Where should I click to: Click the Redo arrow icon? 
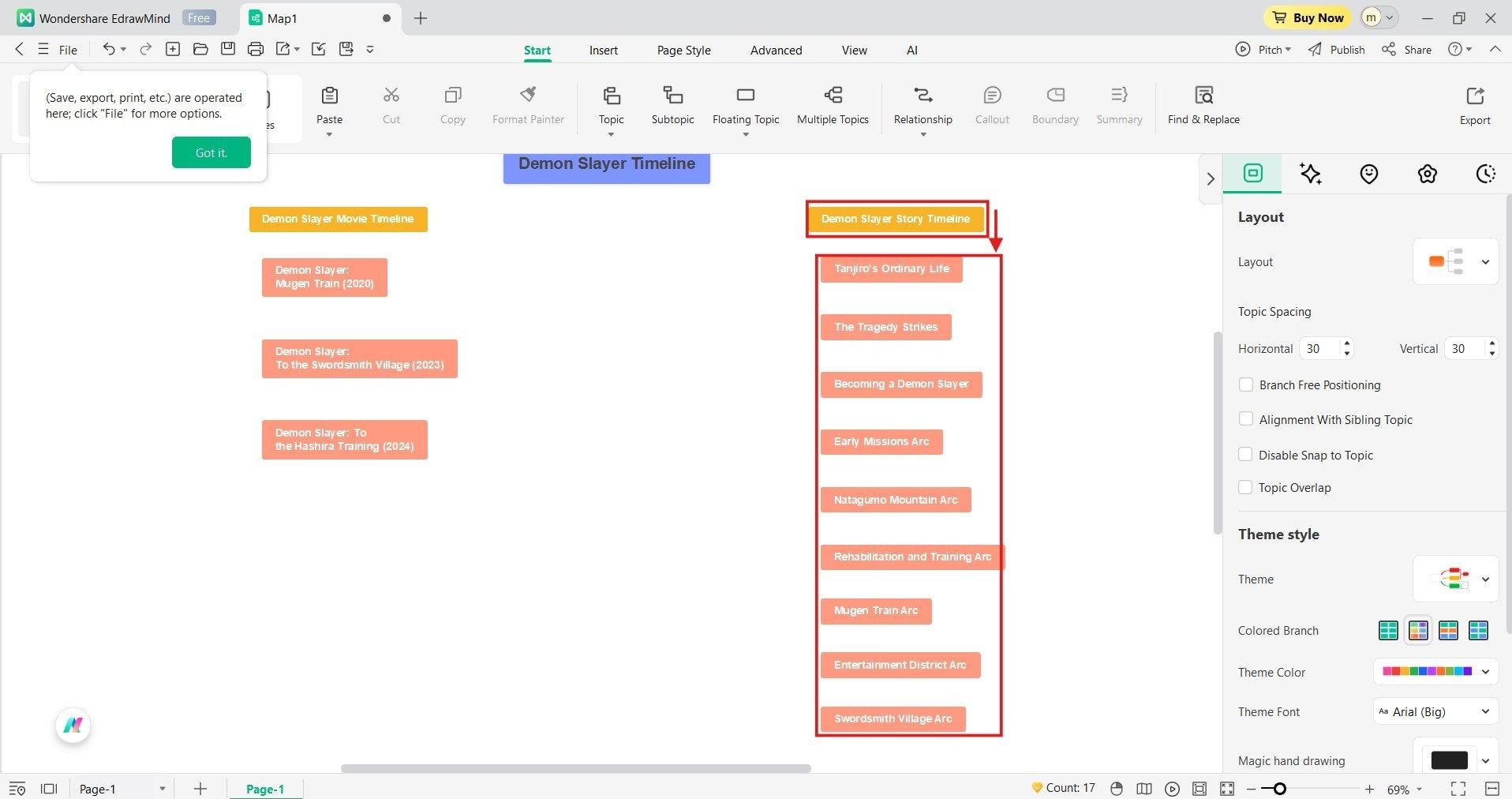click(x=145, y=49)
